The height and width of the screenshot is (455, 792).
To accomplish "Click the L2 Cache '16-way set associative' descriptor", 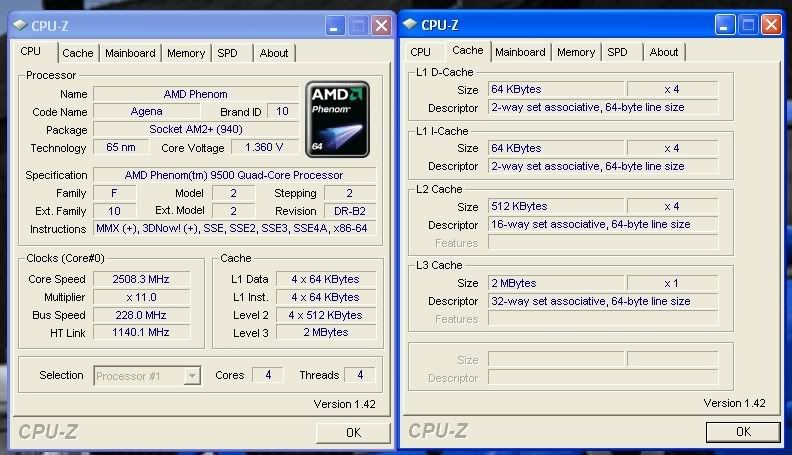I will coord(603,224).
